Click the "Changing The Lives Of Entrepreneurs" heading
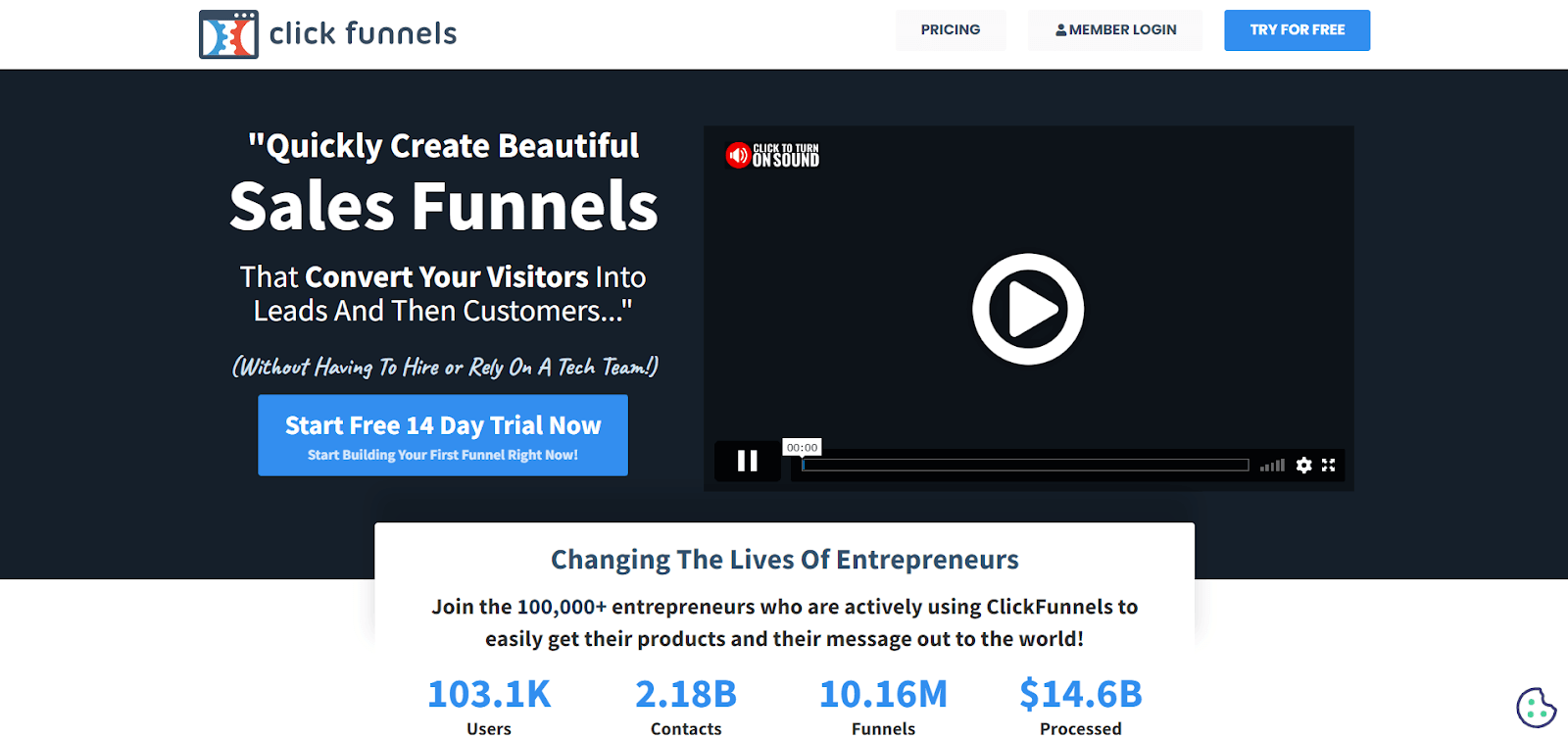Screen dimensions: 1568x739 click(785, 560)
